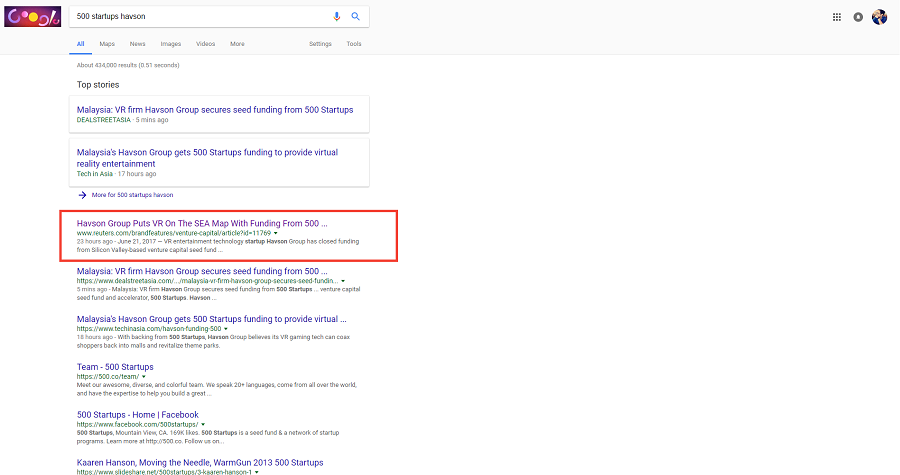The image size is (900, 475).
Task: Start voice search with microphone icon
Action: [x=337, y=17]
